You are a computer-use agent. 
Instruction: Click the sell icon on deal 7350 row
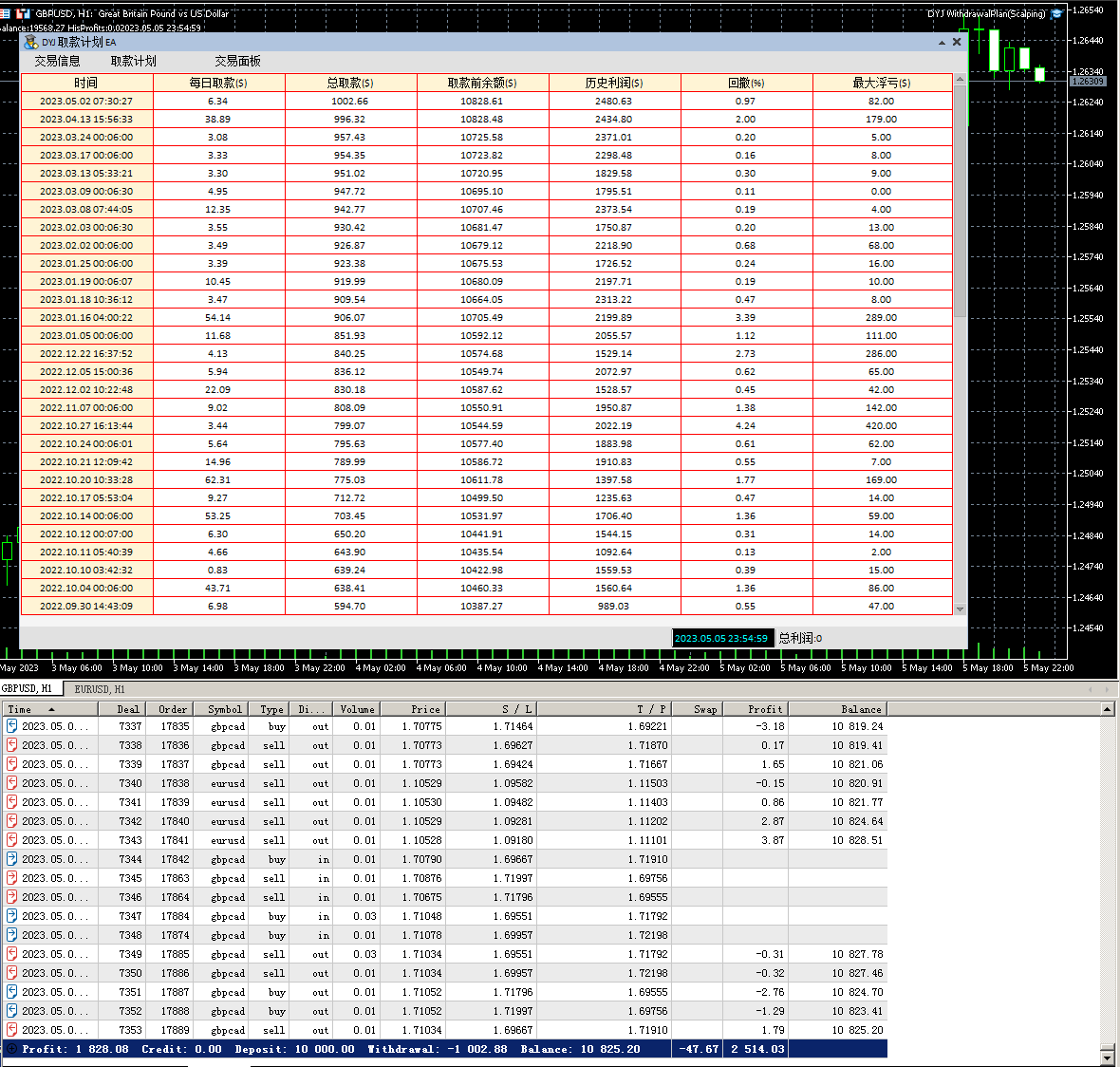(x=11, y=973)
